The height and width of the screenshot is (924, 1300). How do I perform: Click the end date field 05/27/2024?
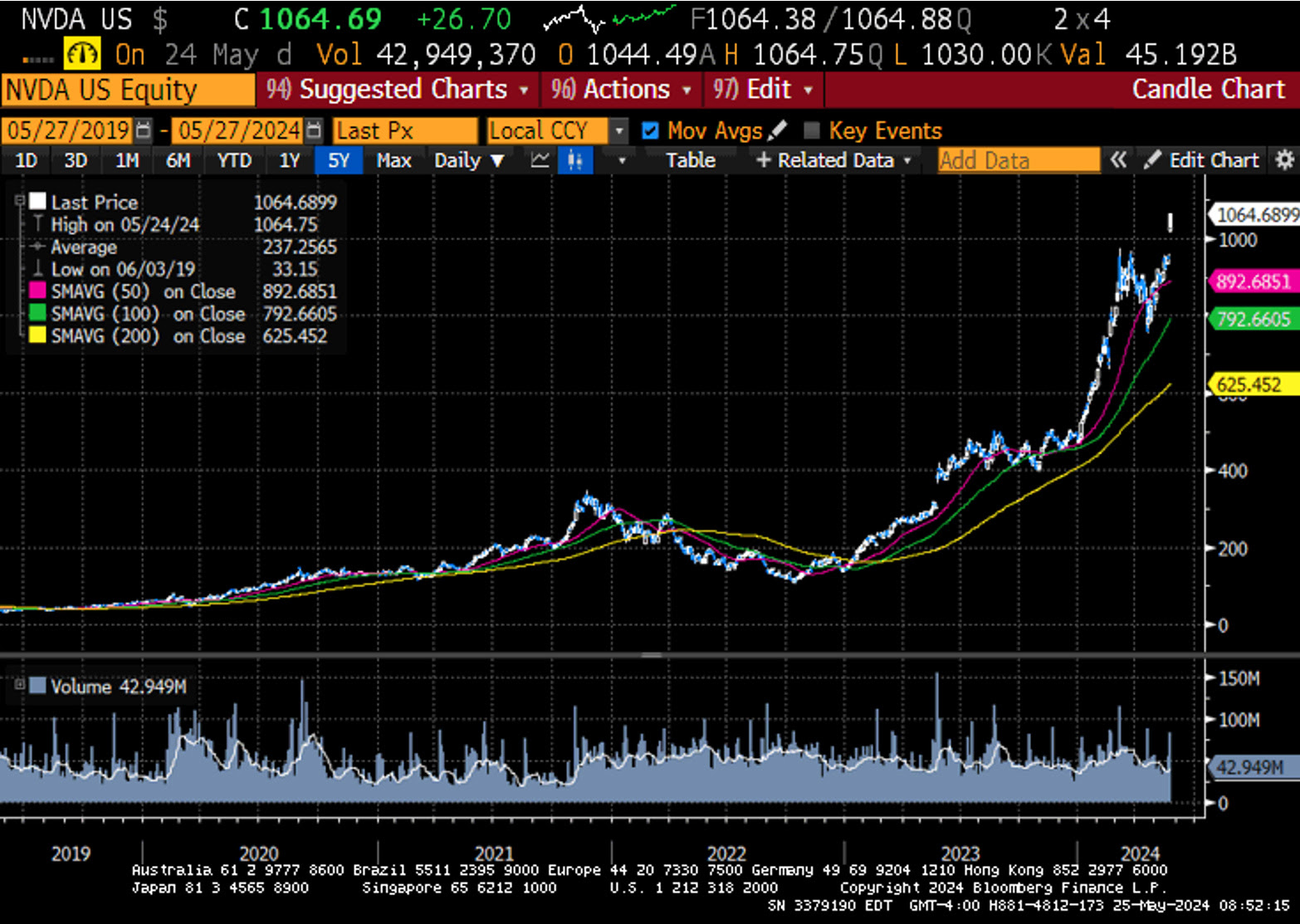(x=237, y=130)
